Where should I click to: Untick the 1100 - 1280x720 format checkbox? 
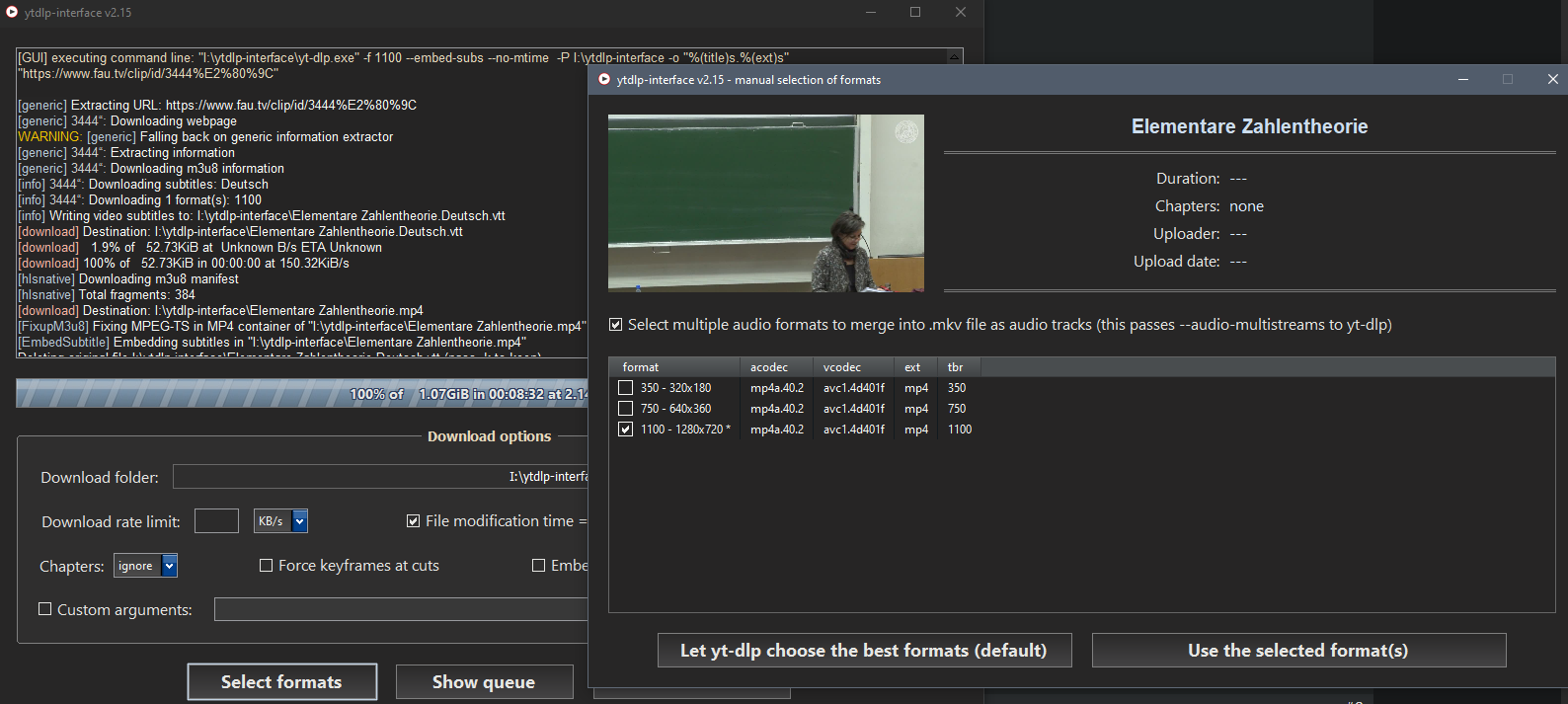(x=625, y=430)
